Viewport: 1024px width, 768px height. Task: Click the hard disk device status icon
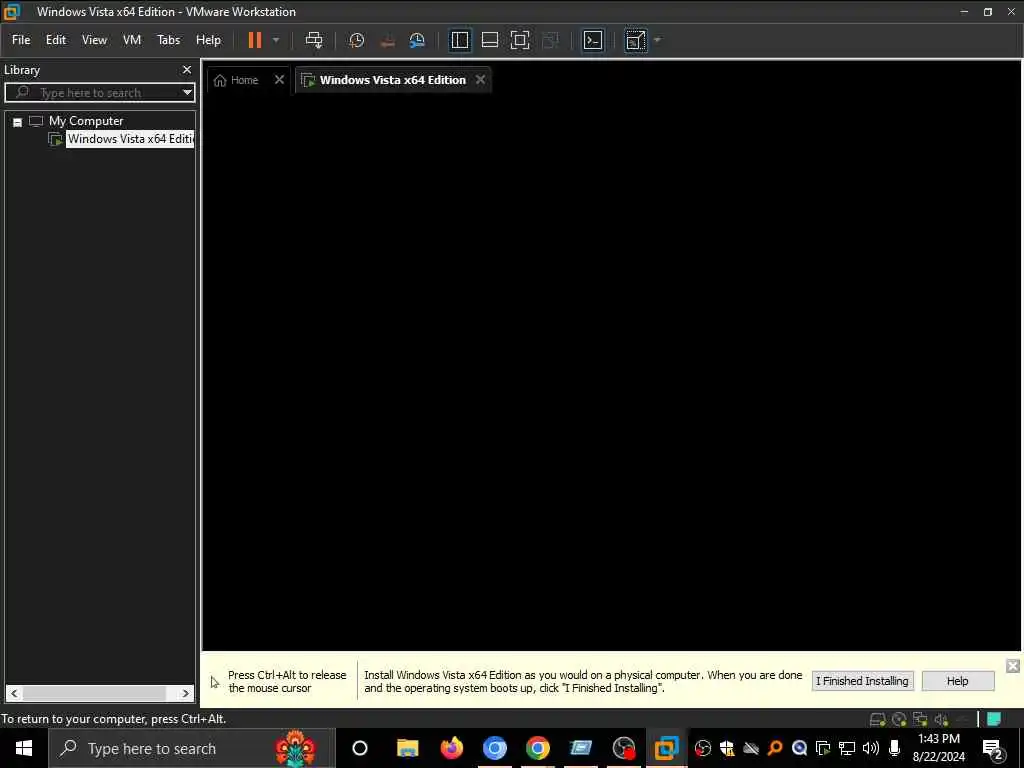click(878, 720)
